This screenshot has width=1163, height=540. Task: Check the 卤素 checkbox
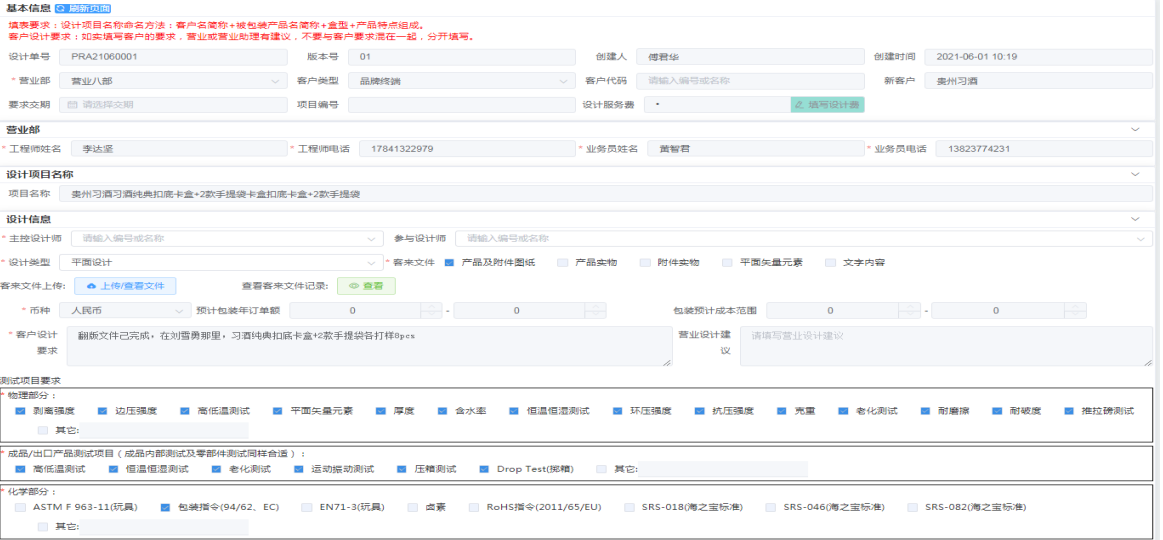point(412,507)
